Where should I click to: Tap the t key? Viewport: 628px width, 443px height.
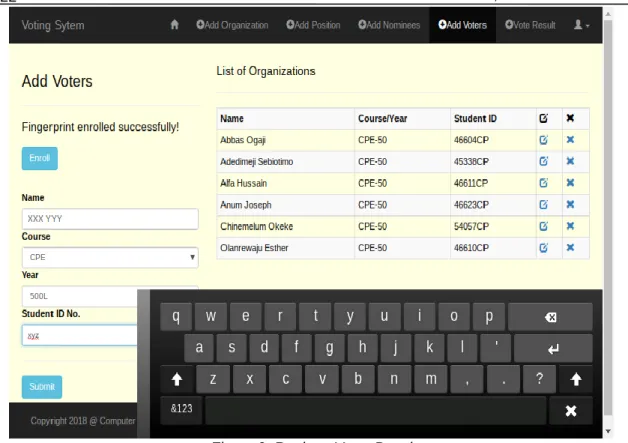click(x=316, y=316)
